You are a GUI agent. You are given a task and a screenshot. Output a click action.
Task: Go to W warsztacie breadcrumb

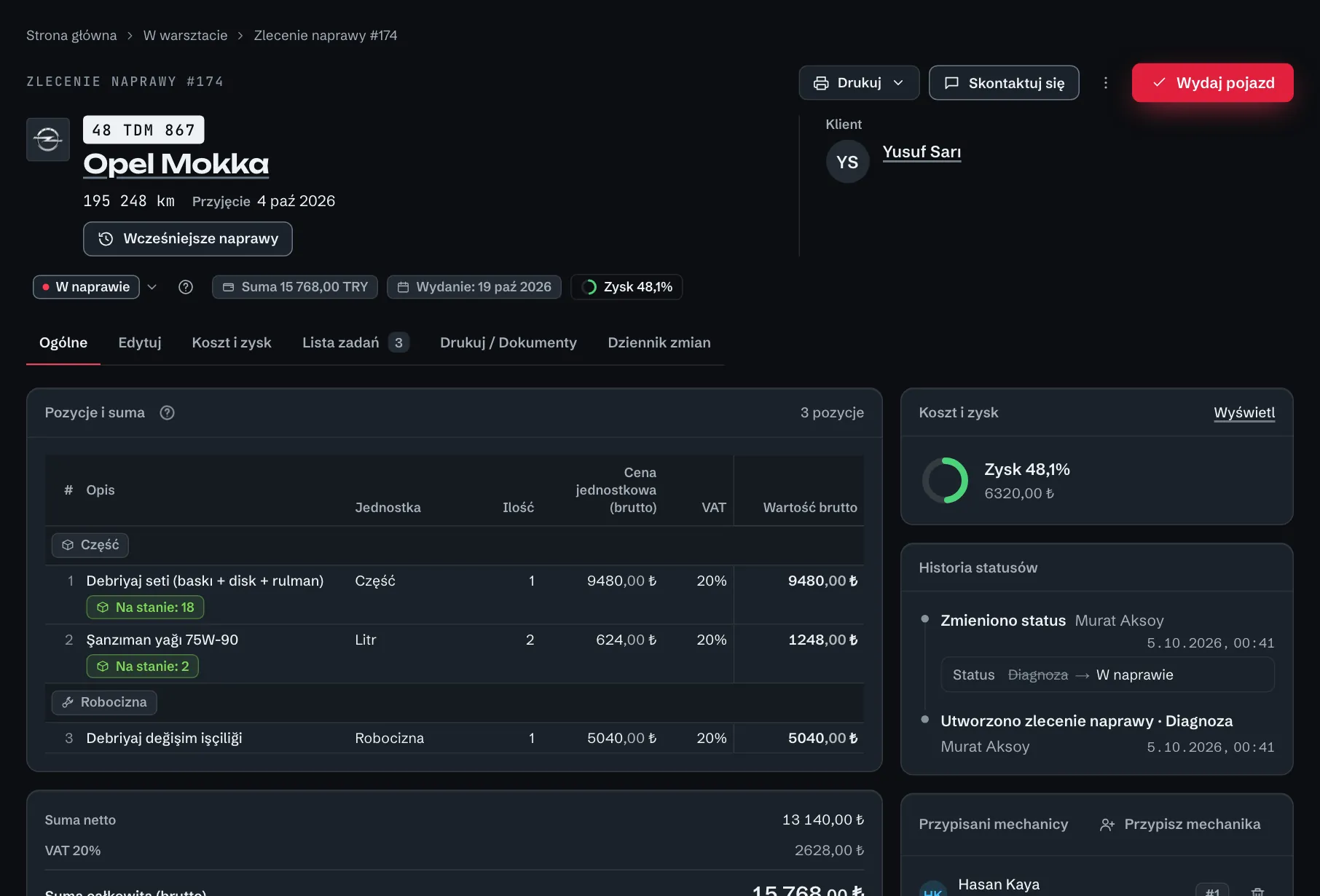click(186, 36)
